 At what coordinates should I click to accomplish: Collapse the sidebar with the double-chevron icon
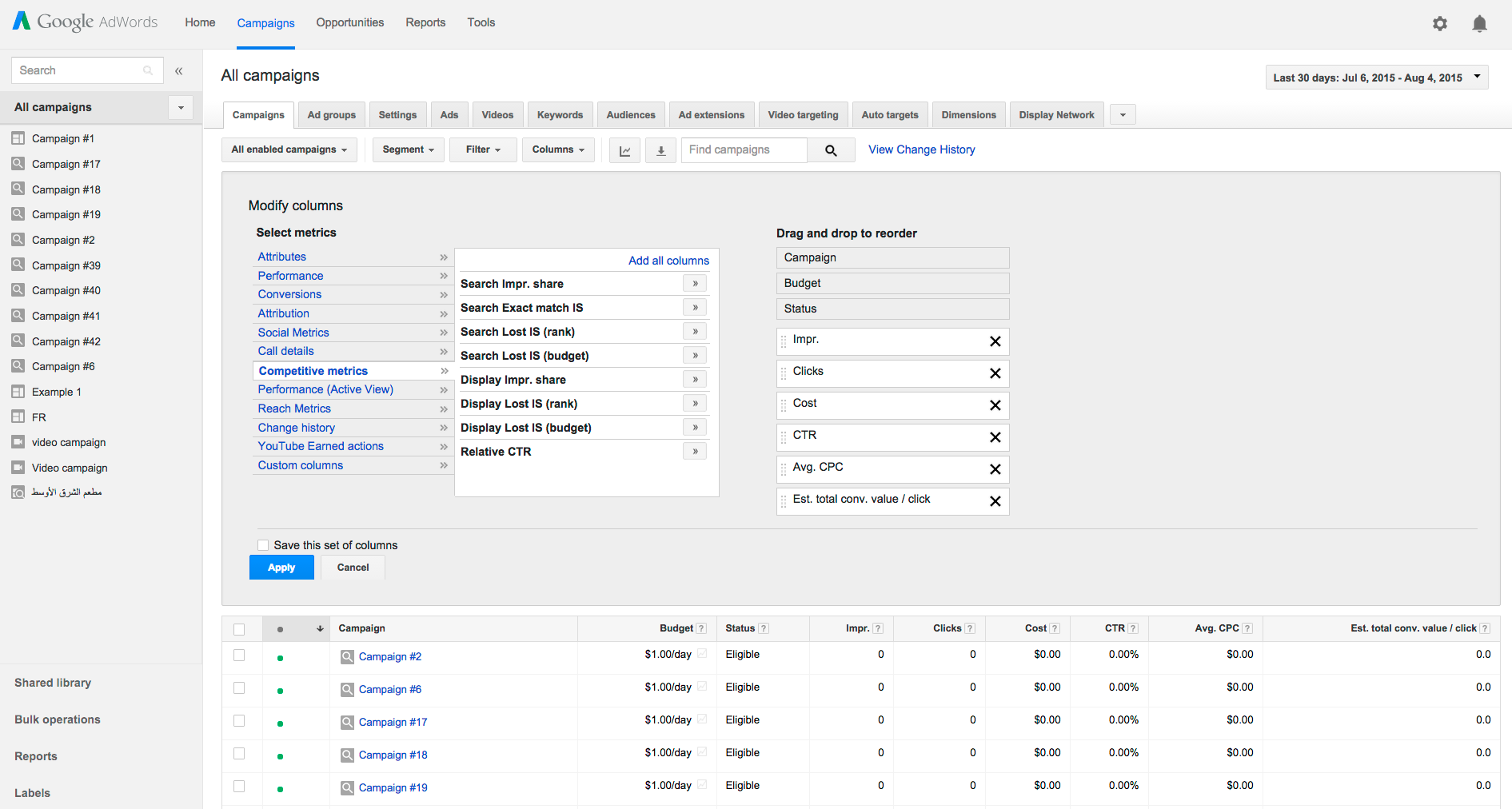(179, 71)
